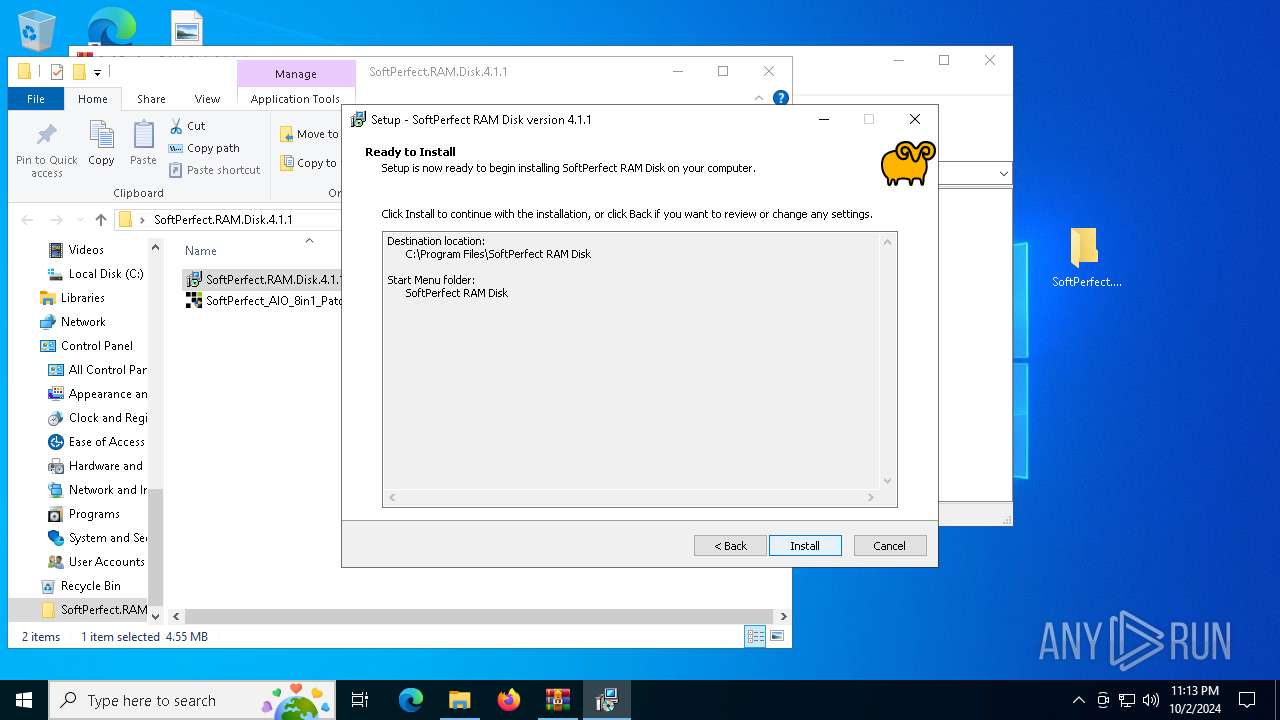Open the View ribbon tab

207,99
